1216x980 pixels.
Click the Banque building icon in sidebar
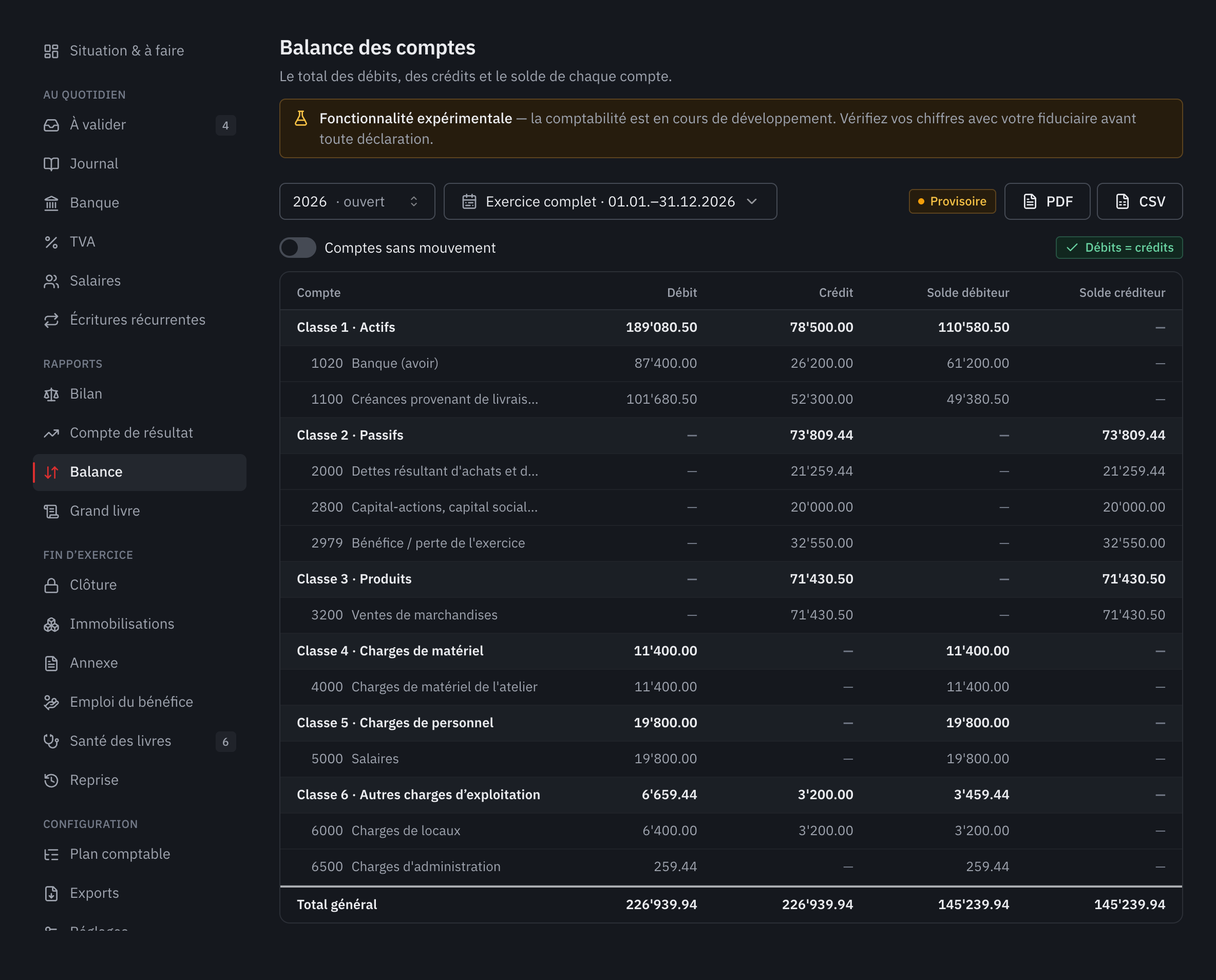pyautogui.click(x=51, y=203)
